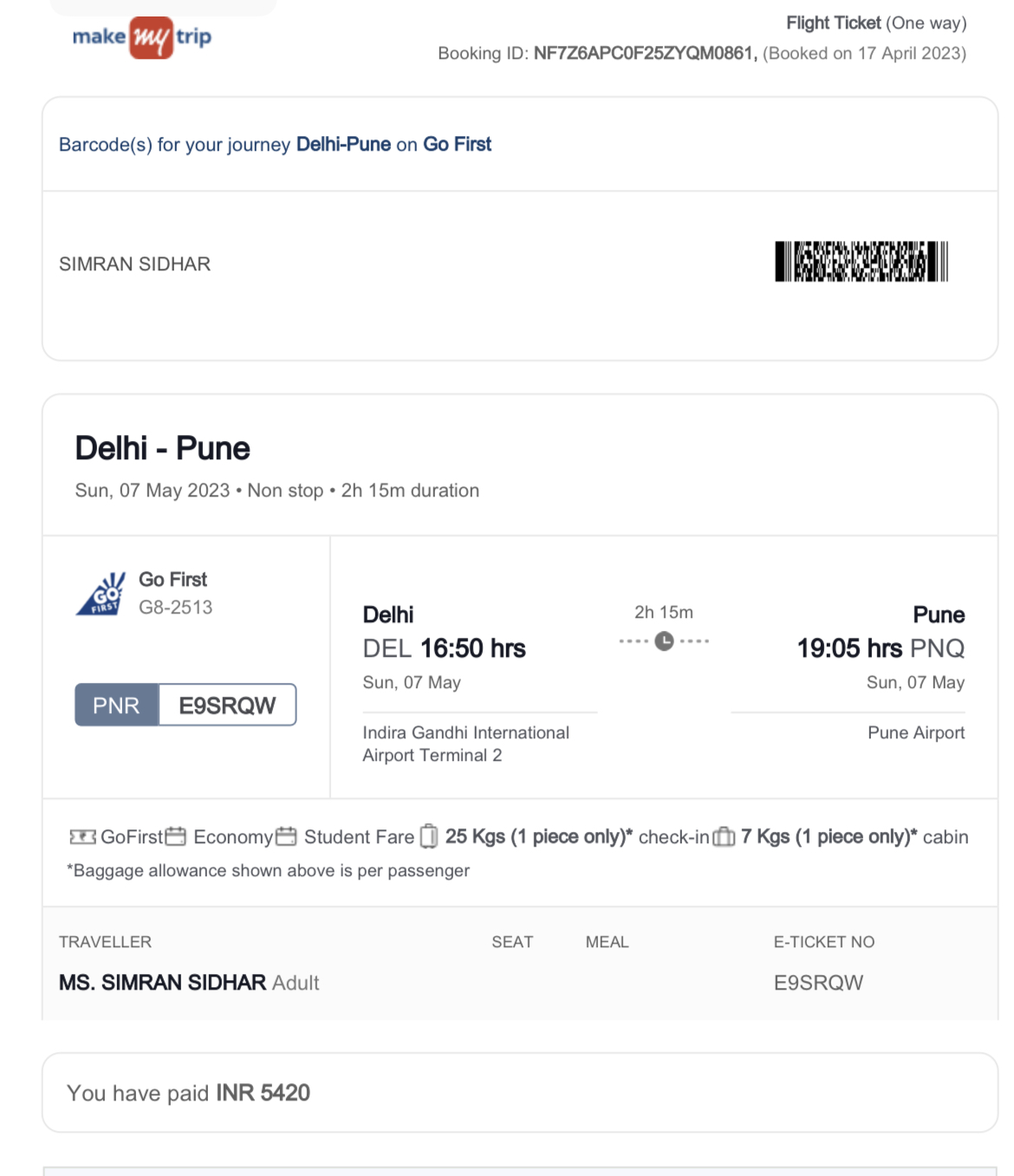Click the calendar icon before Economy
The image size is (1014, 1176).
pyautogui.click(x=176, y=836)
